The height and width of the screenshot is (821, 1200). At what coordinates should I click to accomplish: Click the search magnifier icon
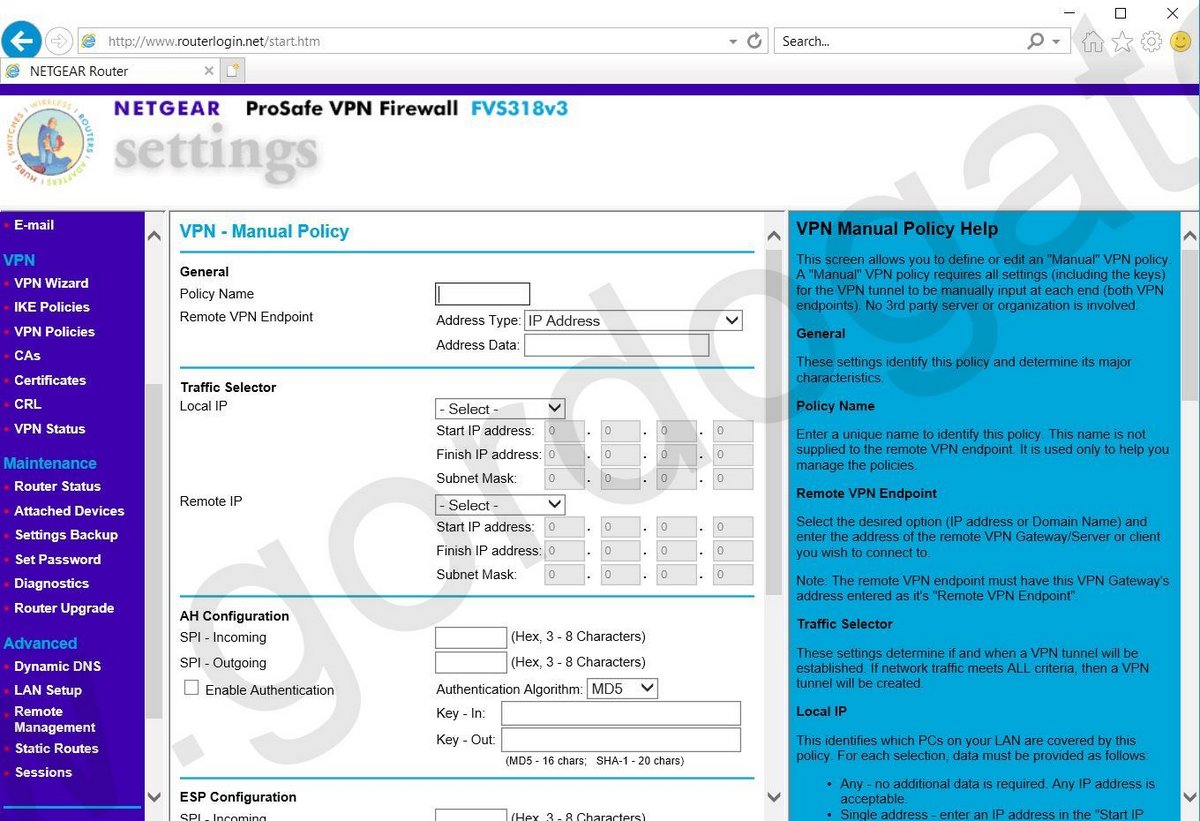point(1036,41)
